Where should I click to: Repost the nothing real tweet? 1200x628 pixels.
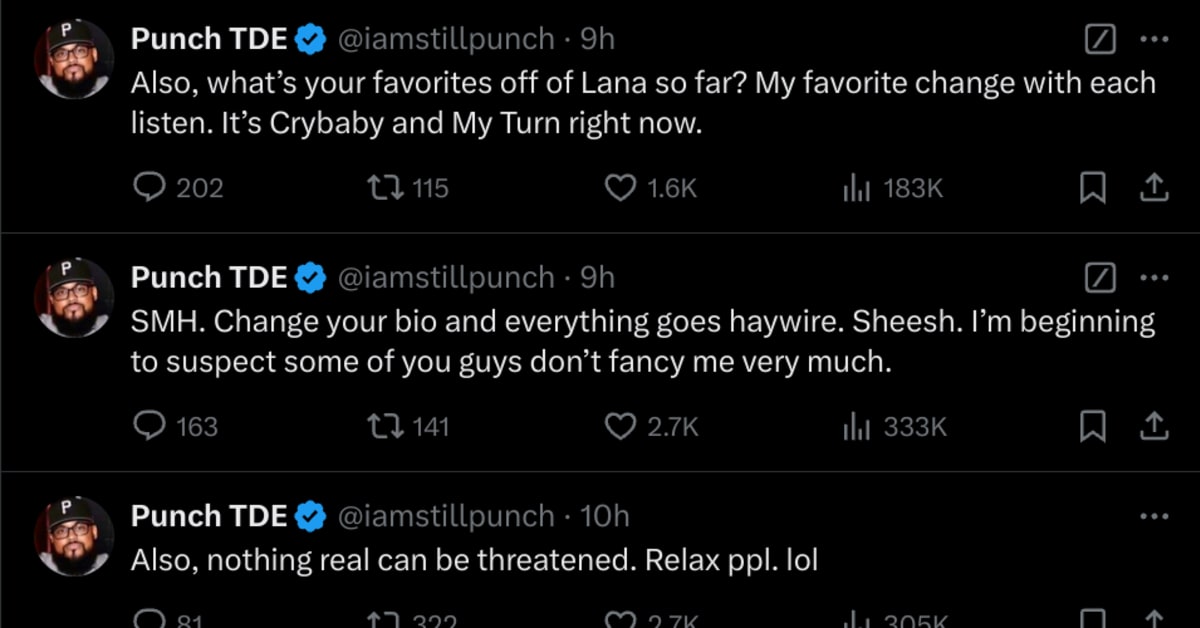click(x=382, y=622)
